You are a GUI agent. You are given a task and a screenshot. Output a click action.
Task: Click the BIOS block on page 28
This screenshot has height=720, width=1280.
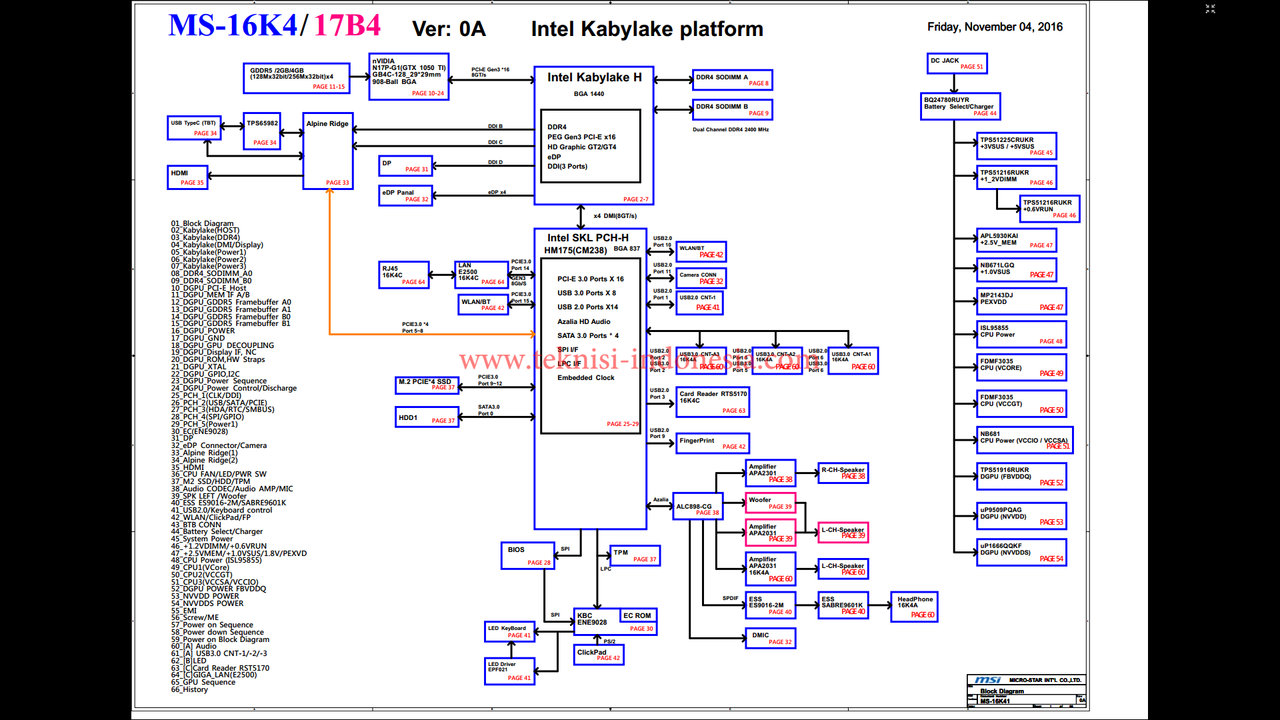click(x=529, y=556)
